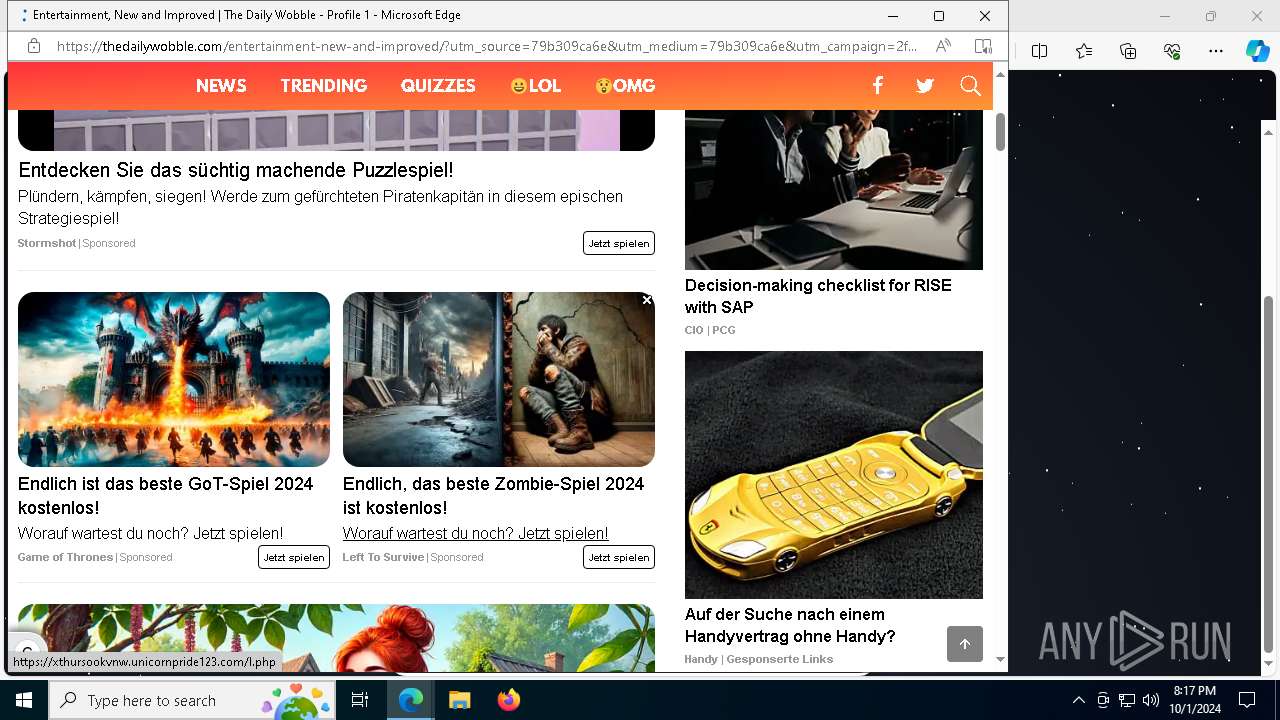Screen dimensions: 1280x720
Task: Open Edge Settings and more menu
Action: coord(1216,51)
